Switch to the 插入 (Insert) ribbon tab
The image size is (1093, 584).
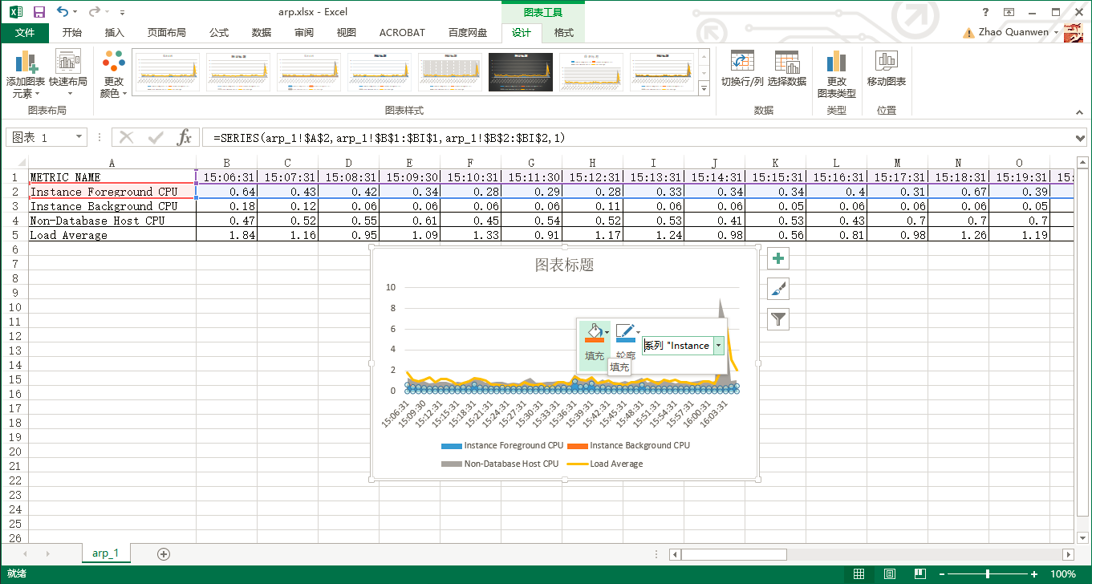click(x=114, y=33)
